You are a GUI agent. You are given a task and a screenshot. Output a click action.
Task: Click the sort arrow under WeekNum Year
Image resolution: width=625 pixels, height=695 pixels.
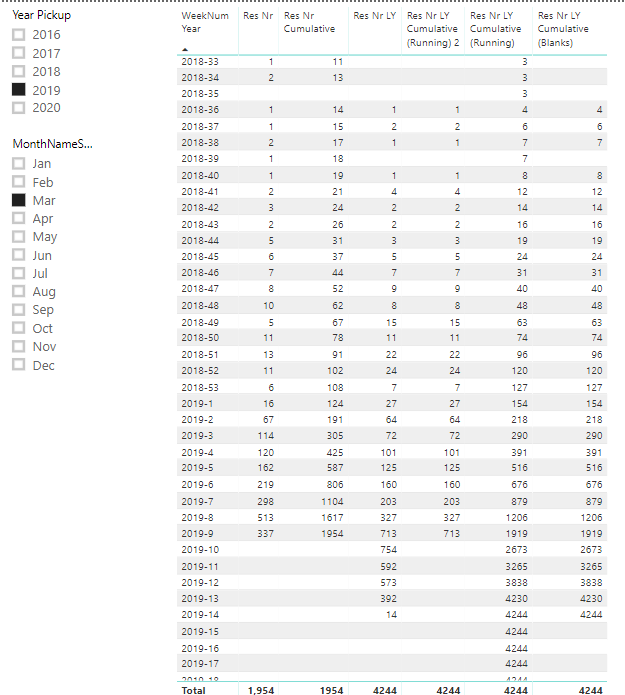pyautogui.click(x=185, y=49)
